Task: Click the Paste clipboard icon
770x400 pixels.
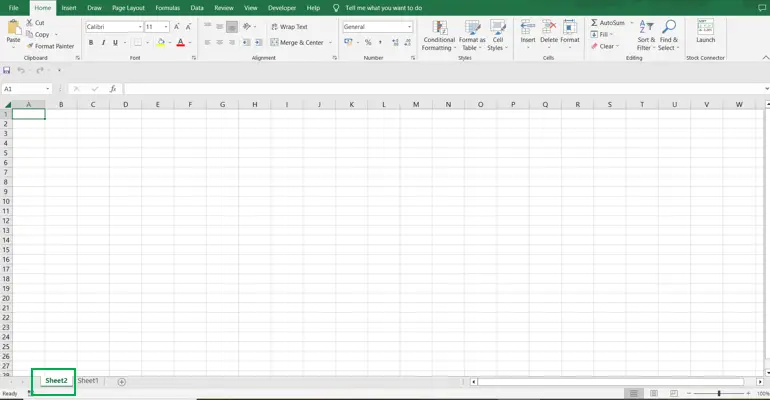Action: (13, 27)
